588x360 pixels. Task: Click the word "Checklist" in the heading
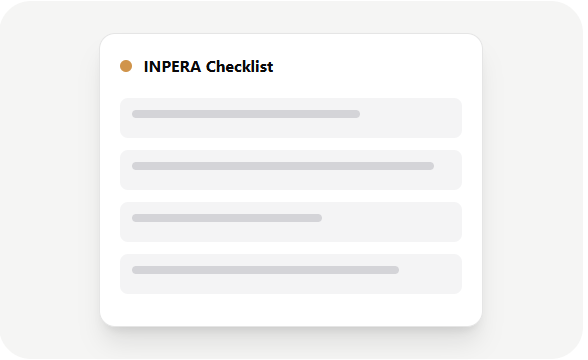(240, 66)
